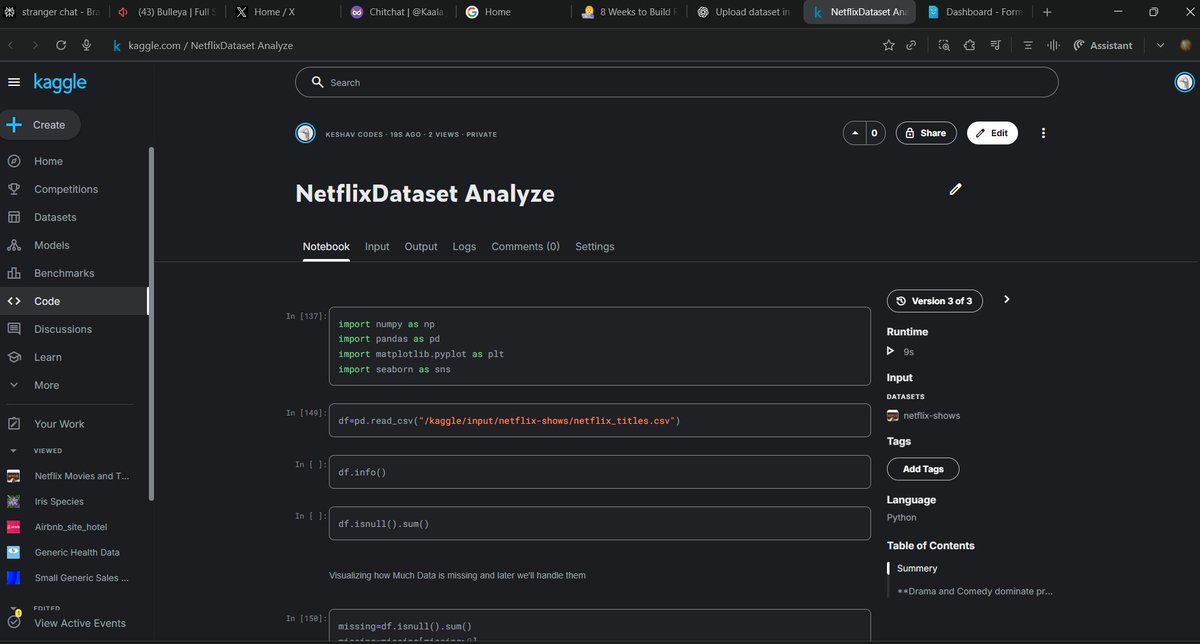Bookmark page with the star icon
Viewport: 1200px width, 644px height.
coord(888,45)
